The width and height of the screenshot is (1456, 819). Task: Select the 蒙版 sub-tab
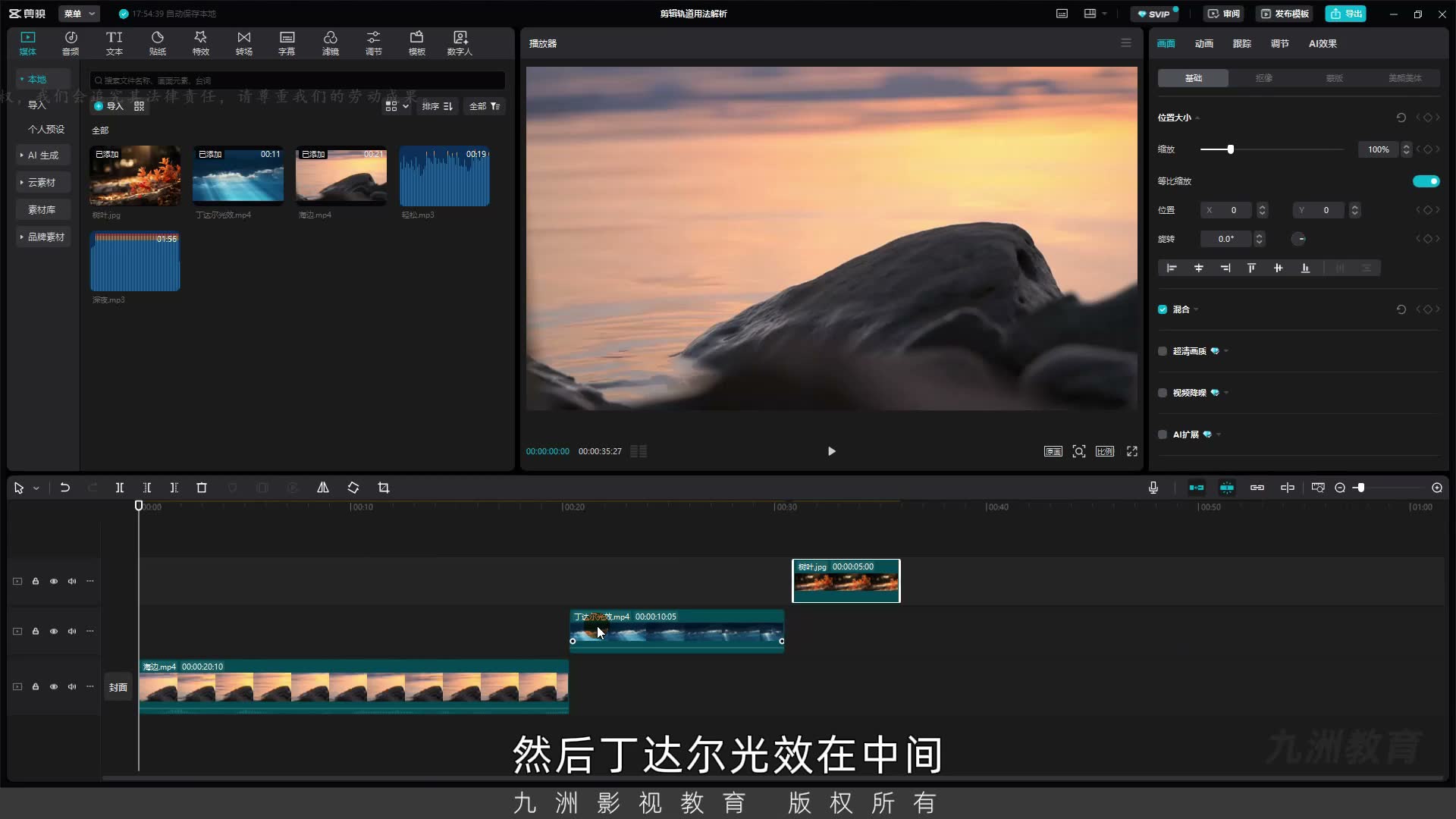coord(1334,78)
